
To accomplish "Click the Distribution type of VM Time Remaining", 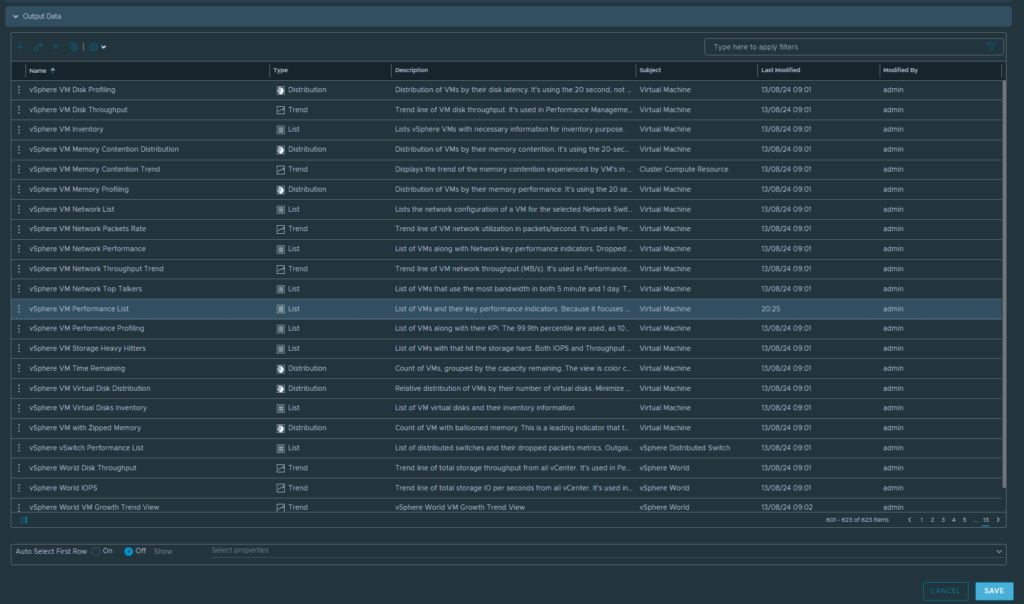I will point(307,368).
